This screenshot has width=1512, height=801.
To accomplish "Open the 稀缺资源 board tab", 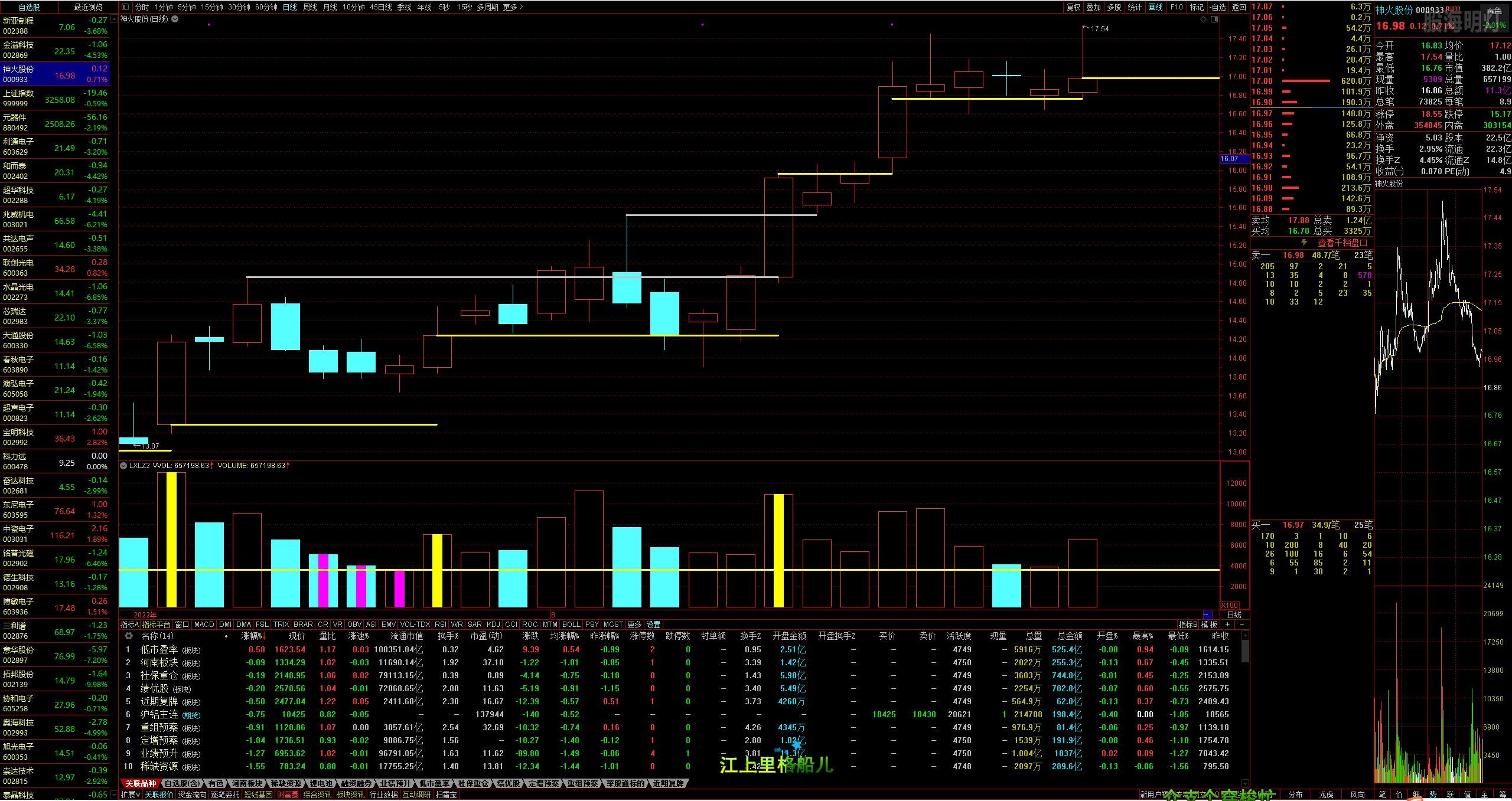I will coord(286,784).
